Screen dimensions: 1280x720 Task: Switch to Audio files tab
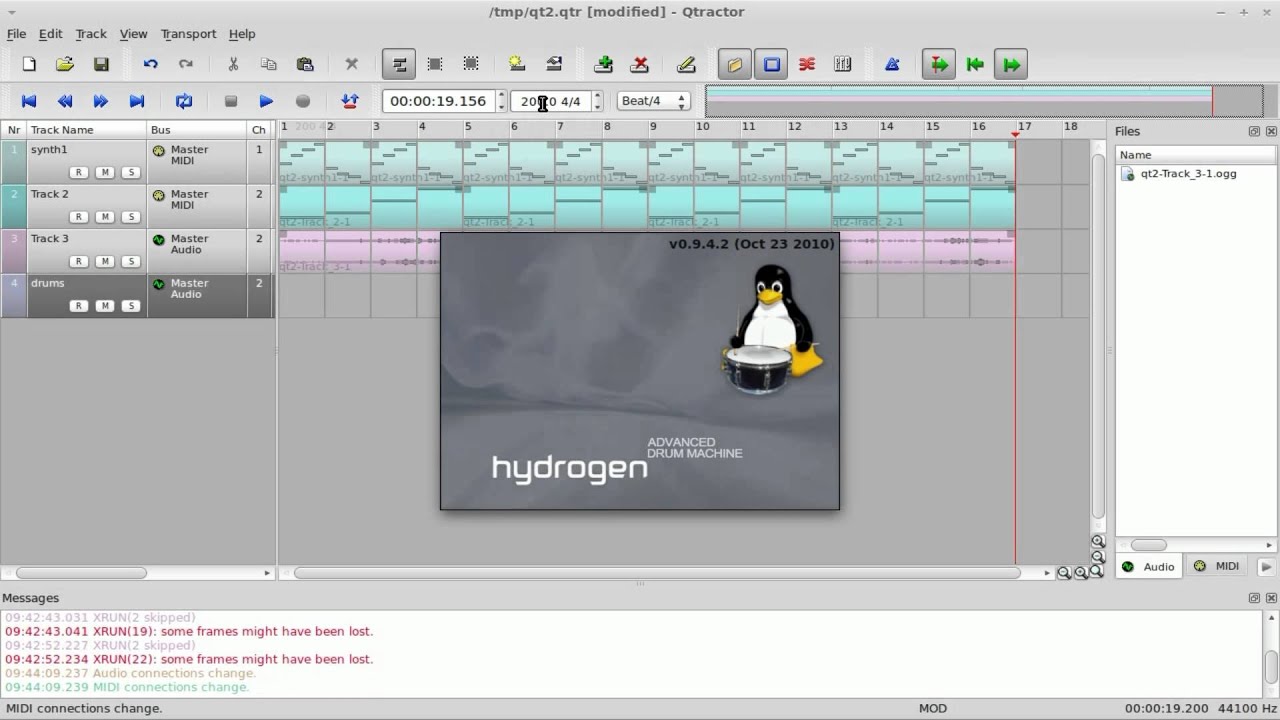1147,566
